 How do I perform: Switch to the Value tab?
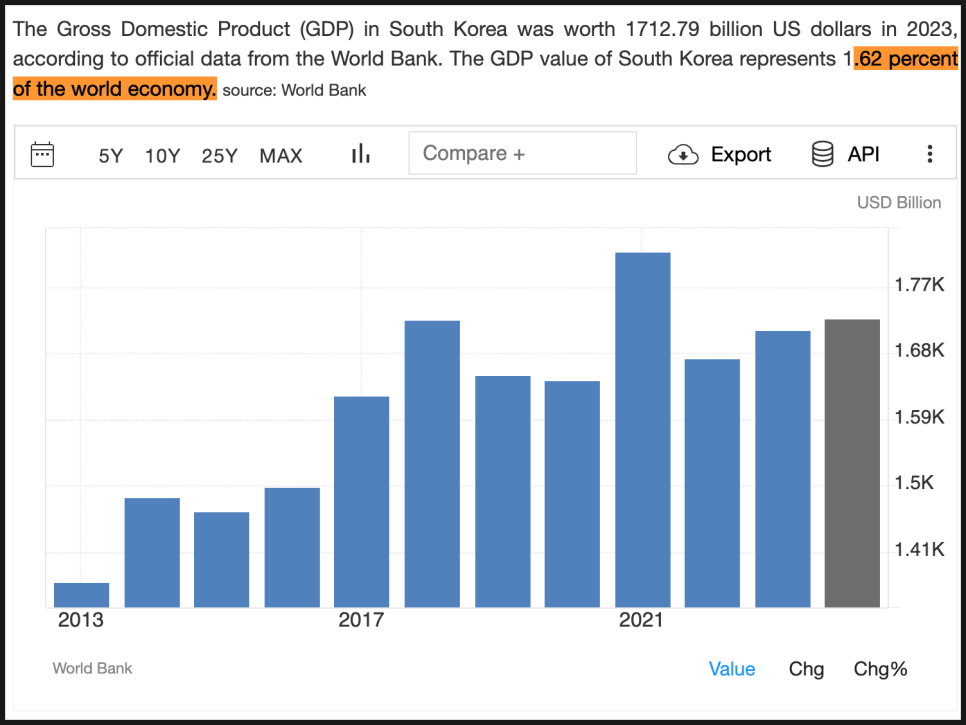732,669
